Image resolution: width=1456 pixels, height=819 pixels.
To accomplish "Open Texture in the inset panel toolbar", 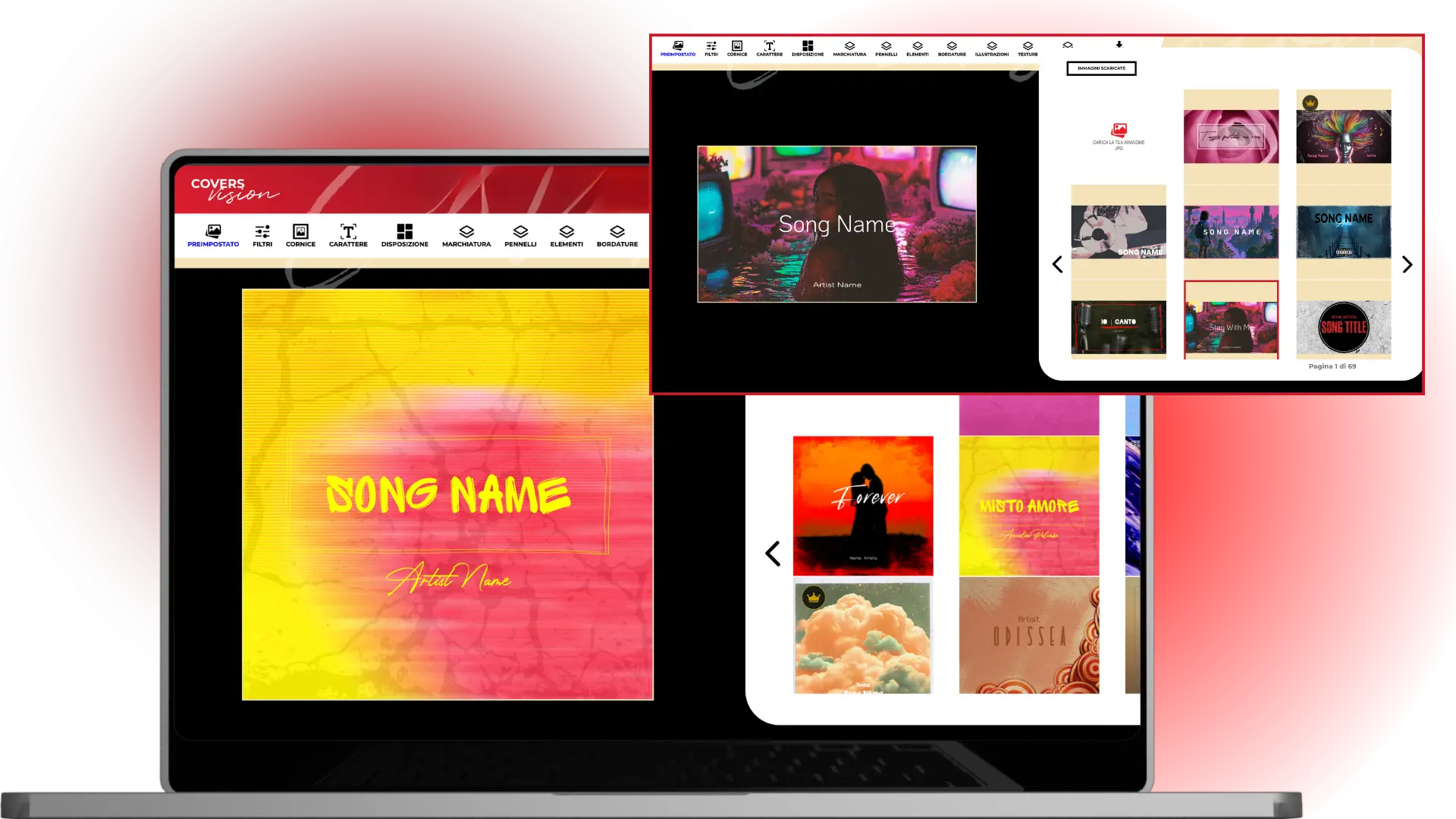I will pos(1028,49).
